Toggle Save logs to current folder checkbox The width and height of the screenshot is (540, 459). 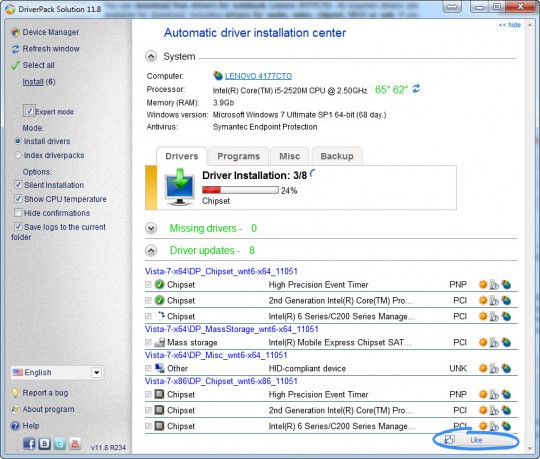(x=18, y=227)
